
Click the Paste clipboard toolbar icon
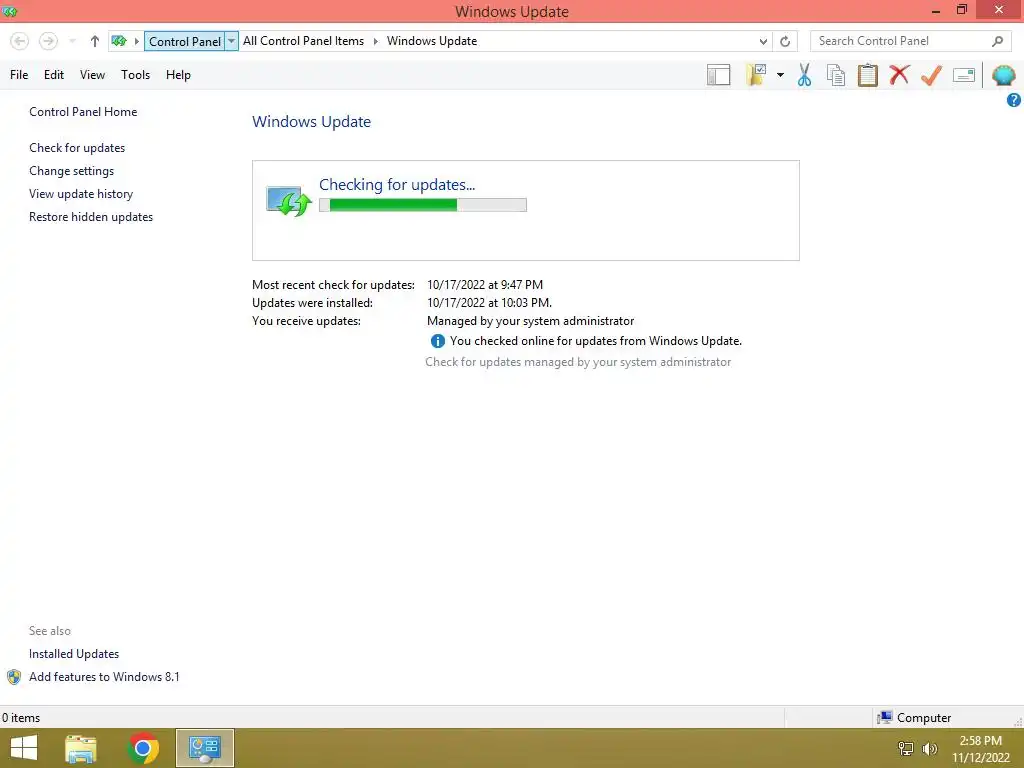867,75
